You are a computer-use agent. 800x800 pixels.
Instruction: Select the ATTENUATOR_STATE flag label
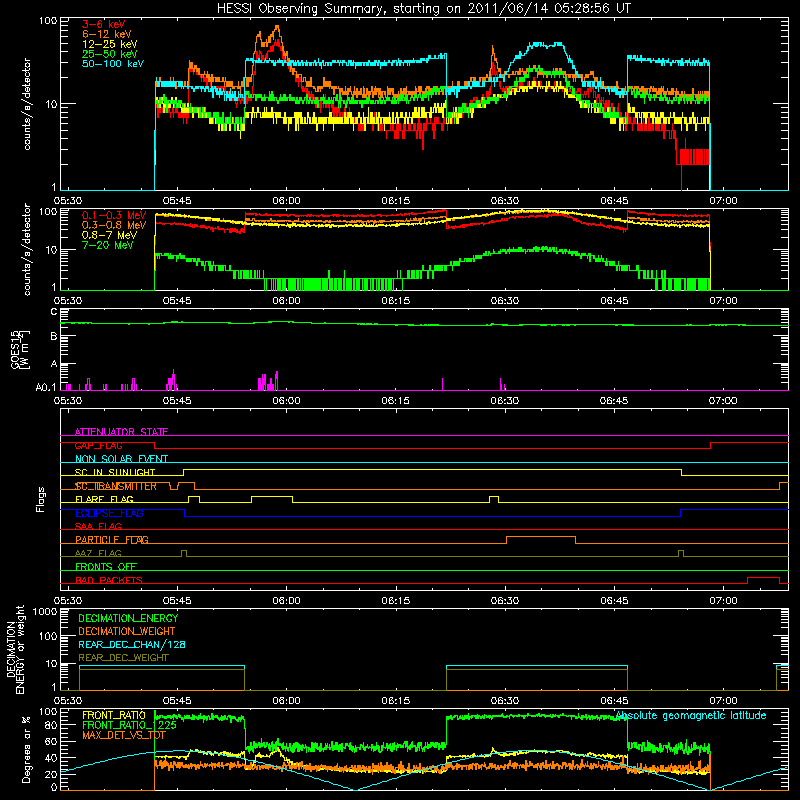click(121, 432)
